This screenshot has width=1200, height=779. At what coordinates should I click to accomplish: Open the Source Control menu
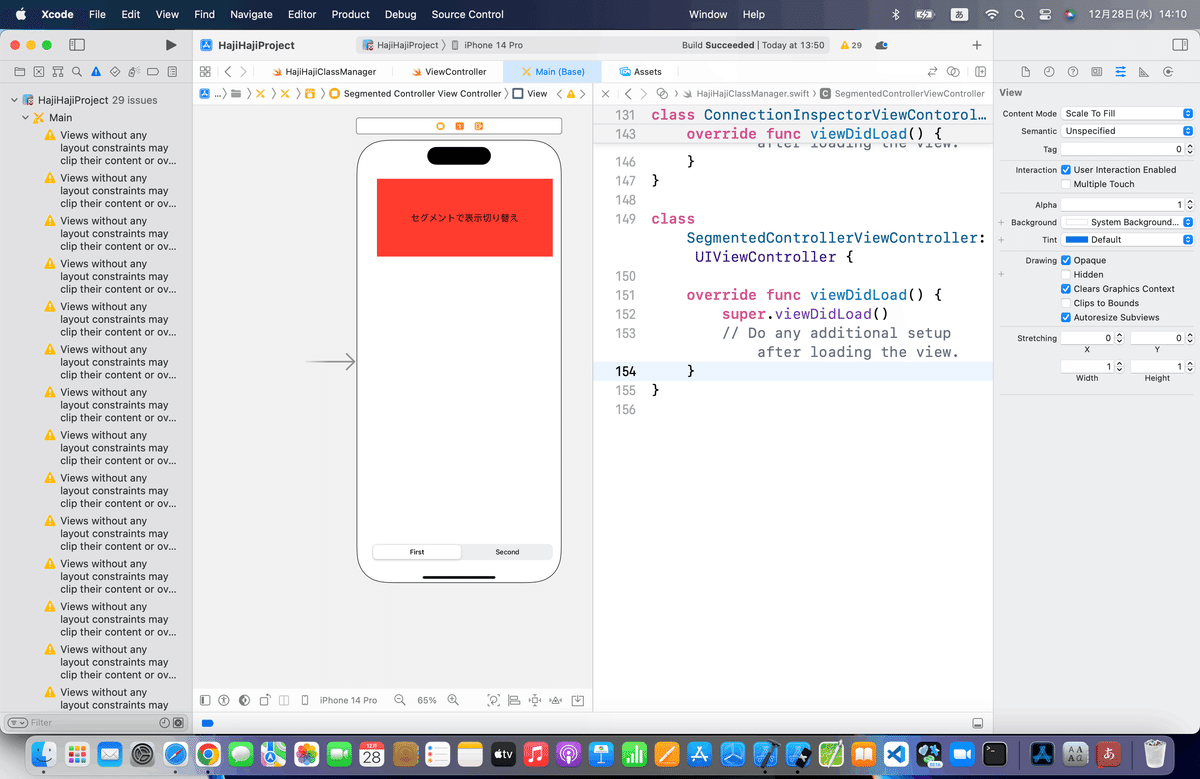pos(467,14)
